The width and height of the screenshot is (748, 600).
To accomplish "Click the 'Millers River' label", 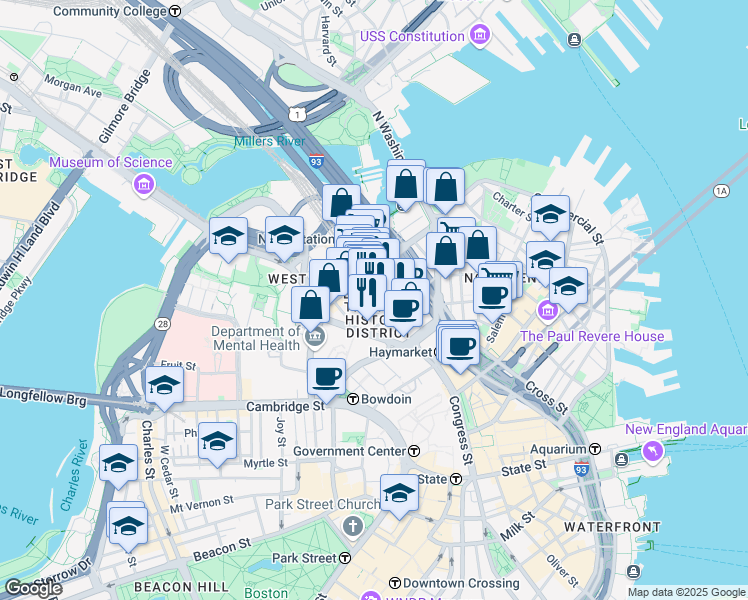I will click(270, 141).
